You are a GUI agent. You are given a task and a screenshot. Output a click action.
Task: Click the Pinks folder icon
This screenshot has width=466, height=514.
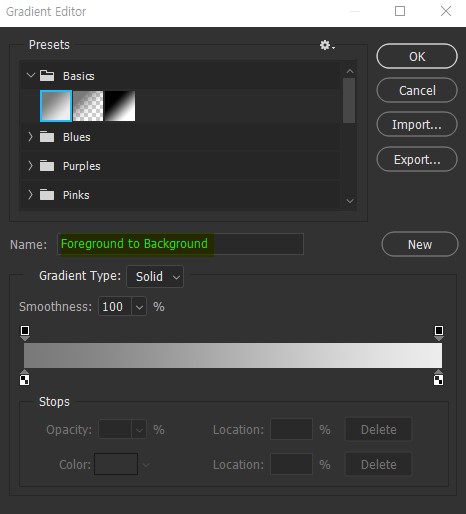point(47,195)
